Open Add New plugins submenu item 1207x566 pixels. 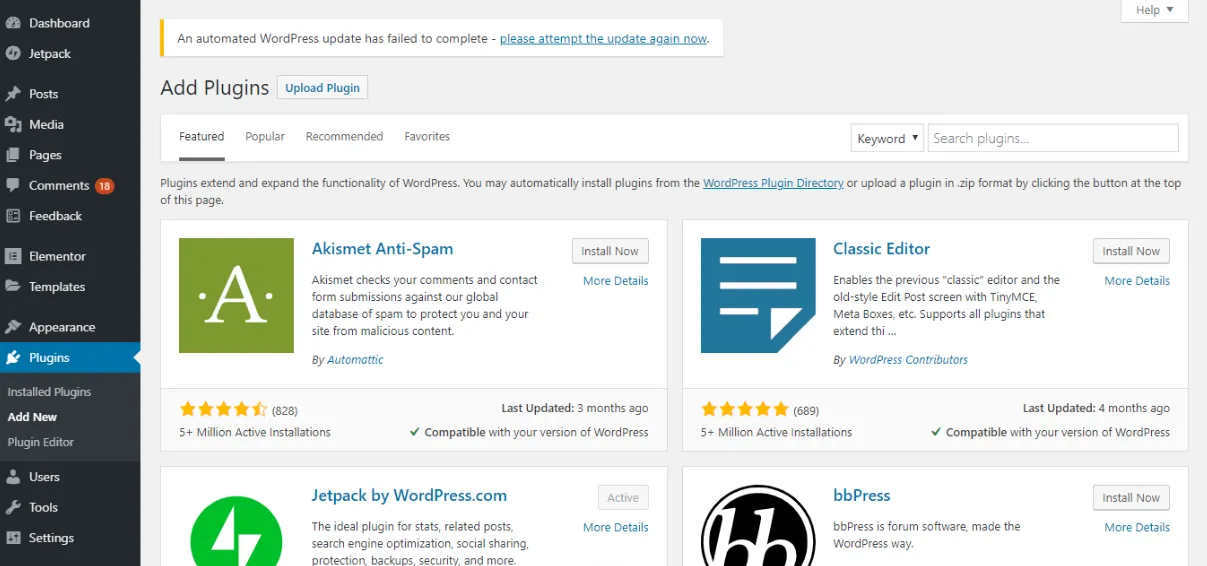[32, 417]
